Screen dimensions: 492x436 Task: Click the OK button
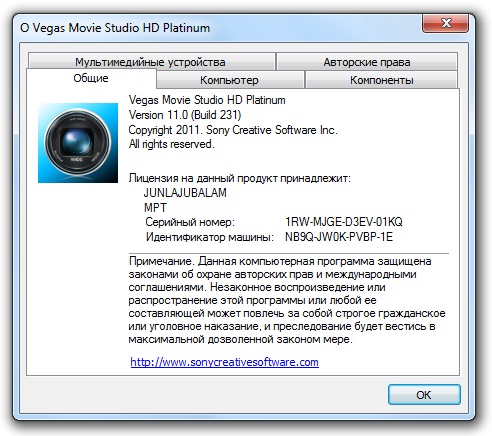424,395
